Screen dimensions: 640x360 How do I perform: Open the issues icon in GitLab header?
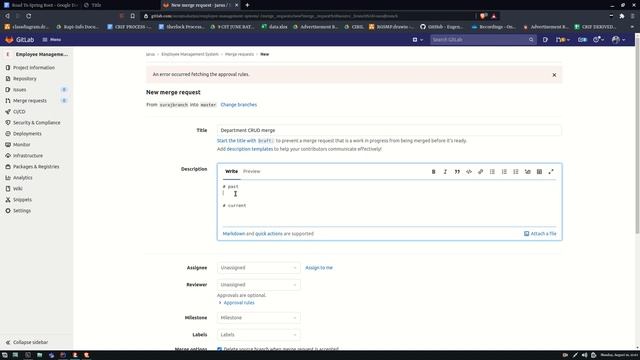click(x=545, y=40)
